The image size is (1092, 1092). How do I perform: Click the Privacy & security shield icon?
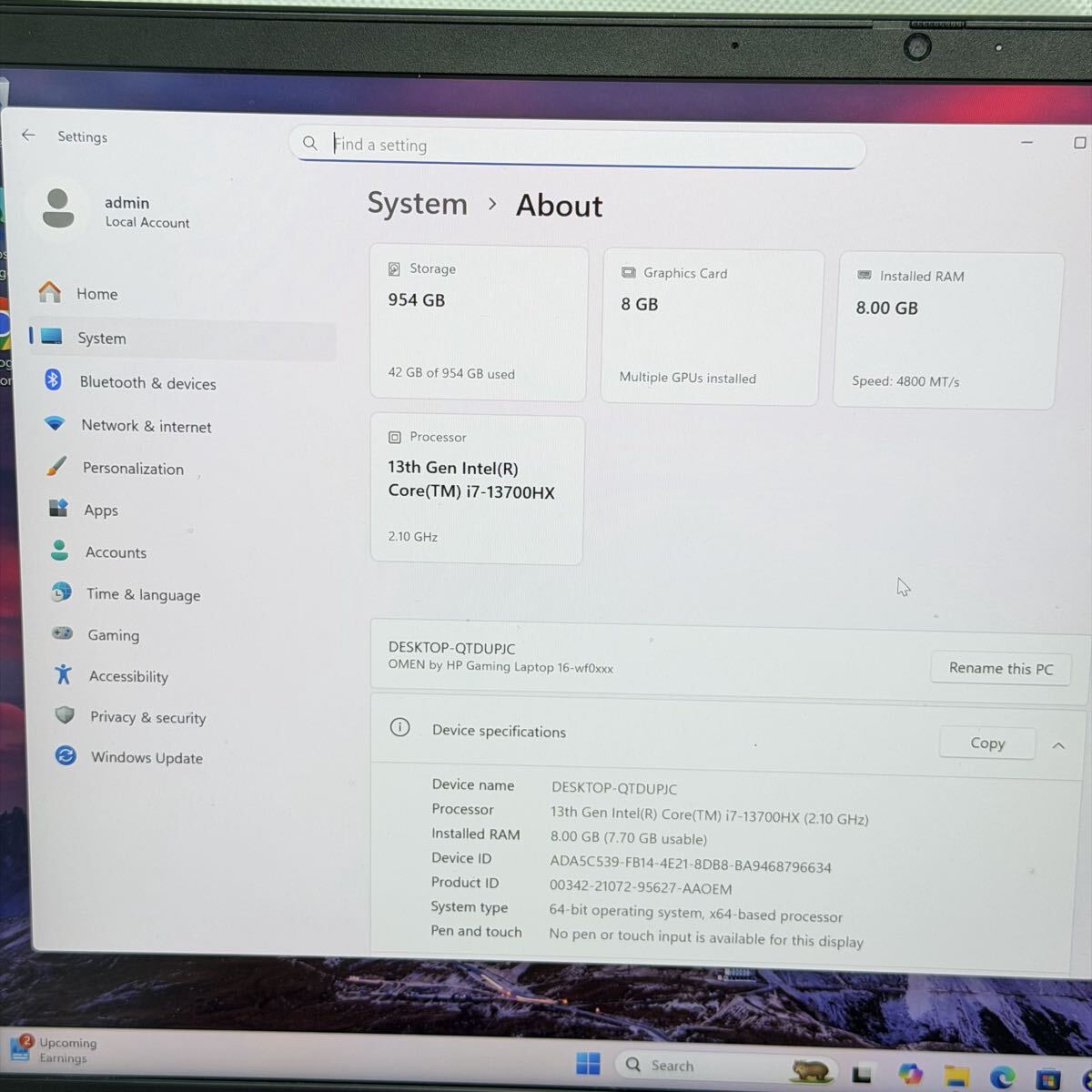(65, 715)
